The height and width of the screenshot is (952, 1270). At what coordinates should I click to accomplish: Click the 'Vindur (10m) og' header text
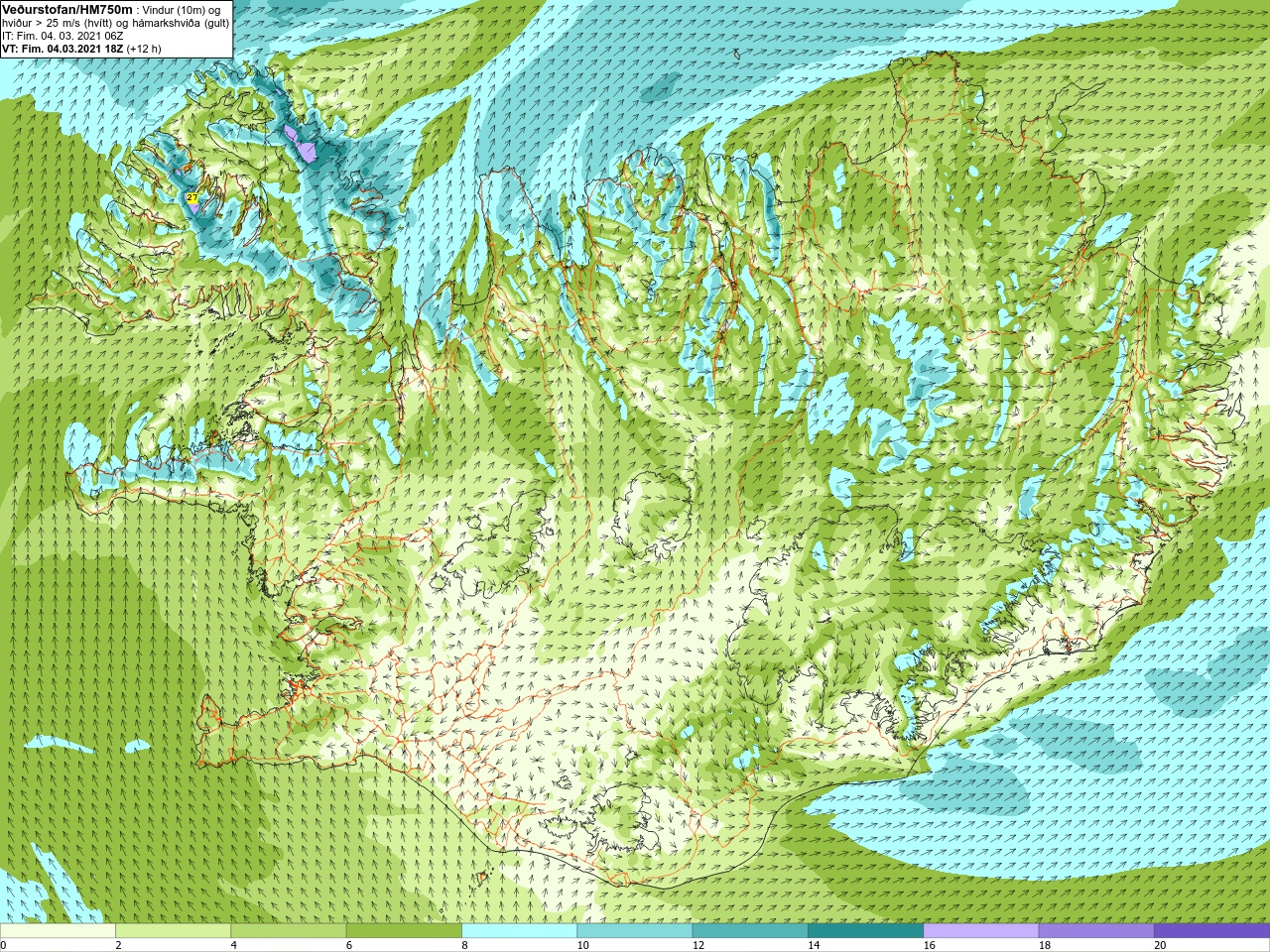(x=182, y=10)
